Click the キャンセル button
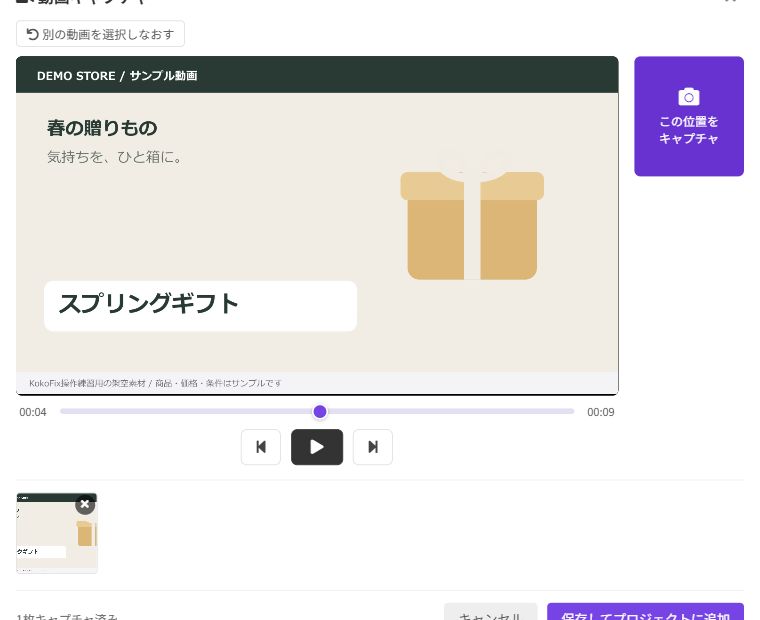 click(491, 614)
